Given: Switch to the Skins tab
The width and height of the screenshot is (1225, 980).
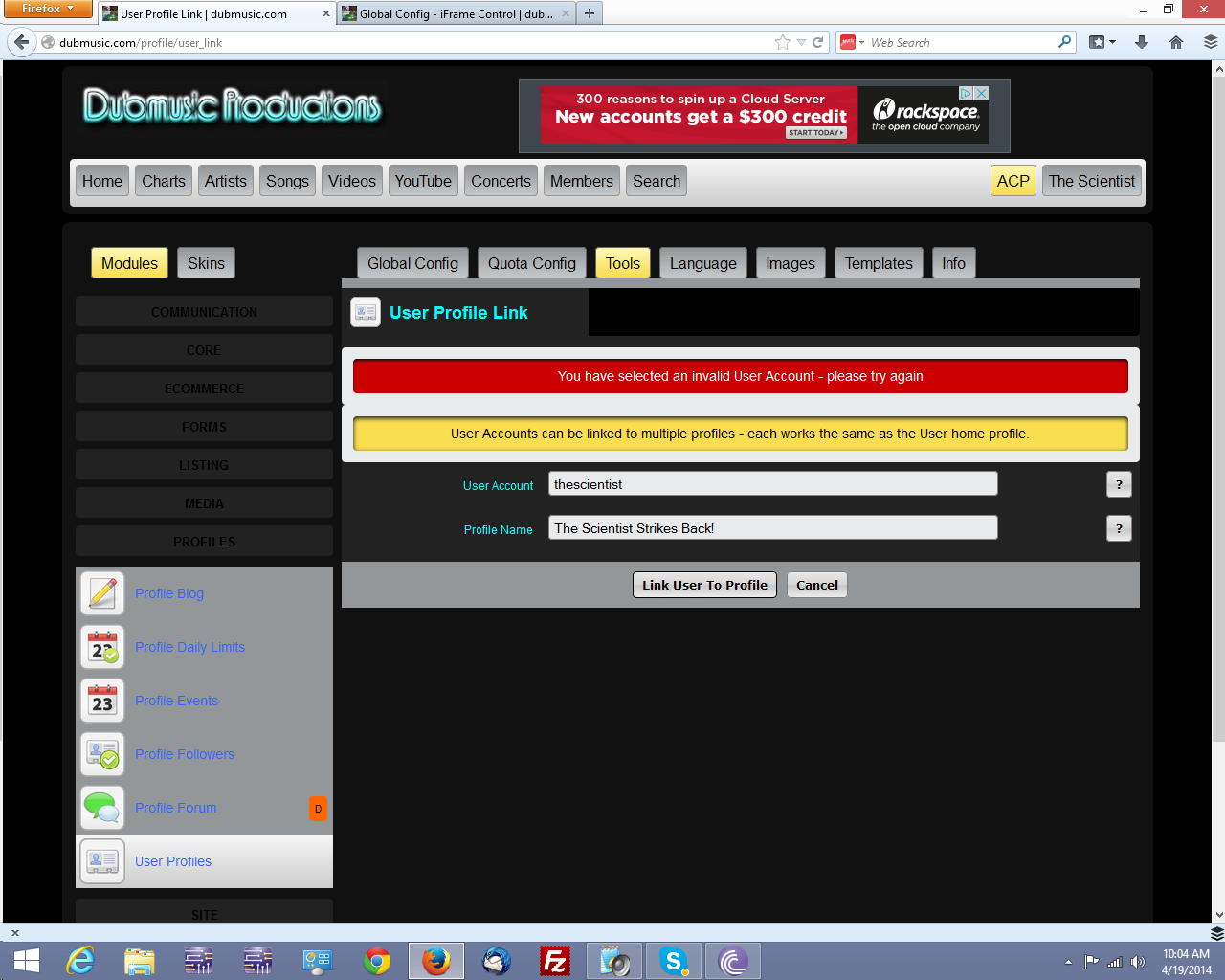Looking at the screenshot, I should tap(206, 263).
